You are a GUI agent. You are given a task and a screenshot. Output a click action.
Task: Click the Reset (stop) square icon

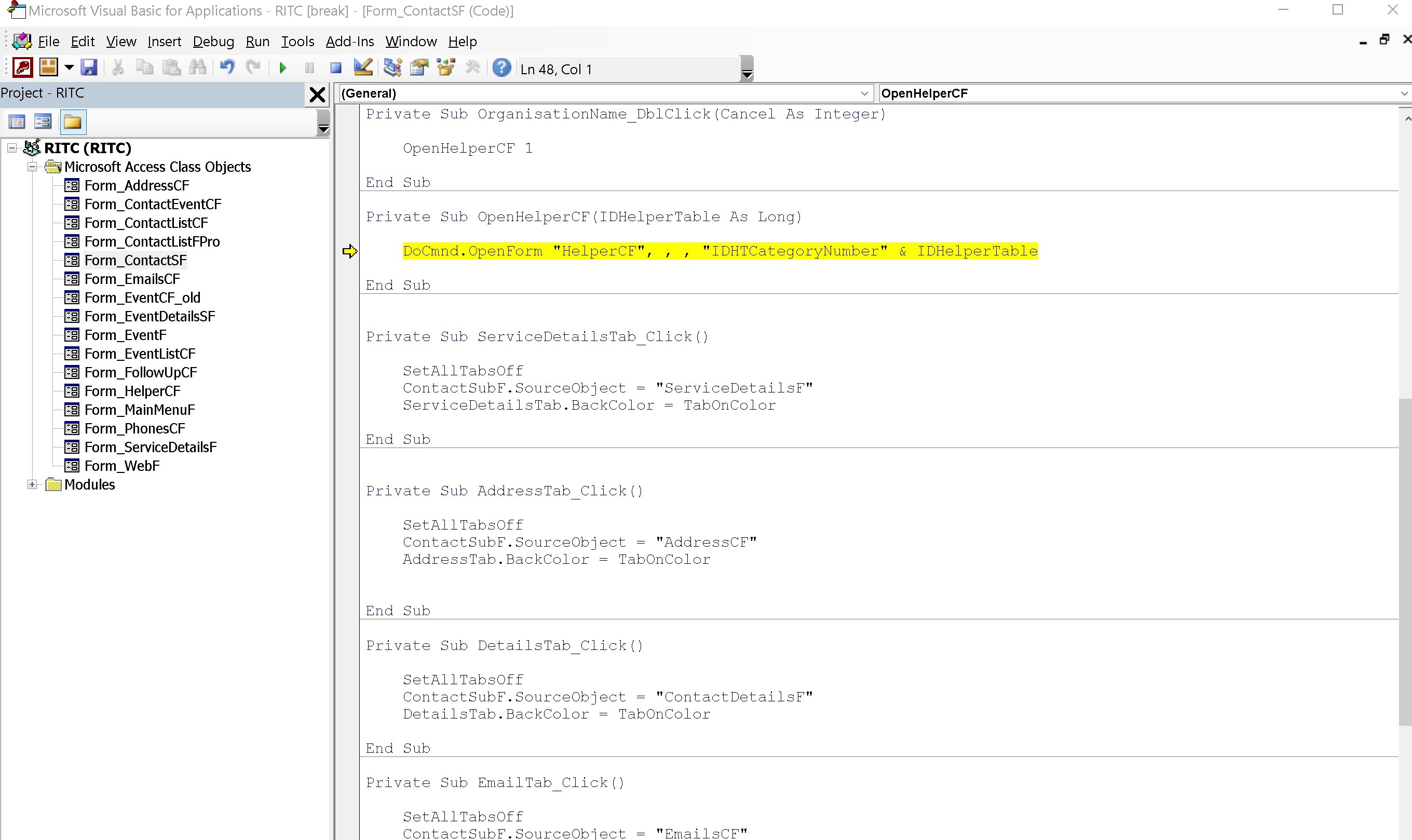click(x=335, y=68)
